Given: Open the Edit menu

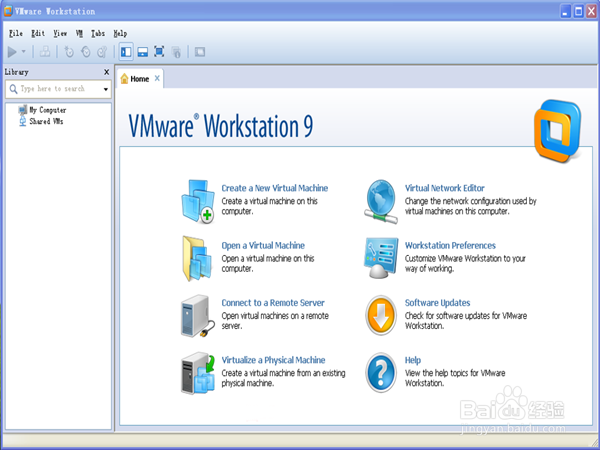Looking at the screenshot, I should [38, 34].
